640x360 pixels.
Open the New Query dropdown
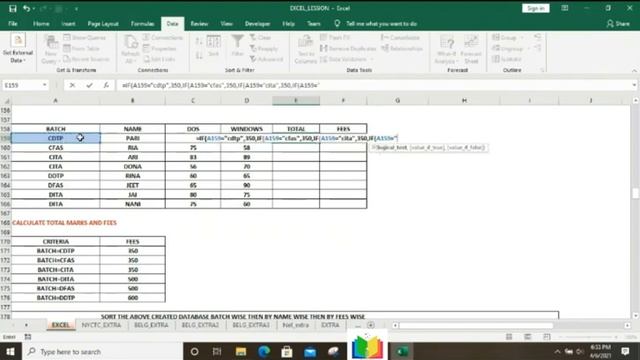pyautogui.click(x=51, y=49)
